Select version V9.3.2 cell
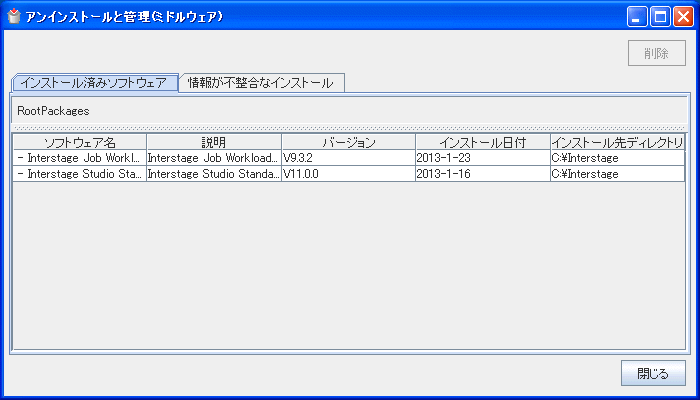The height and width of the screenshot is (400, 700). (349, 158)
